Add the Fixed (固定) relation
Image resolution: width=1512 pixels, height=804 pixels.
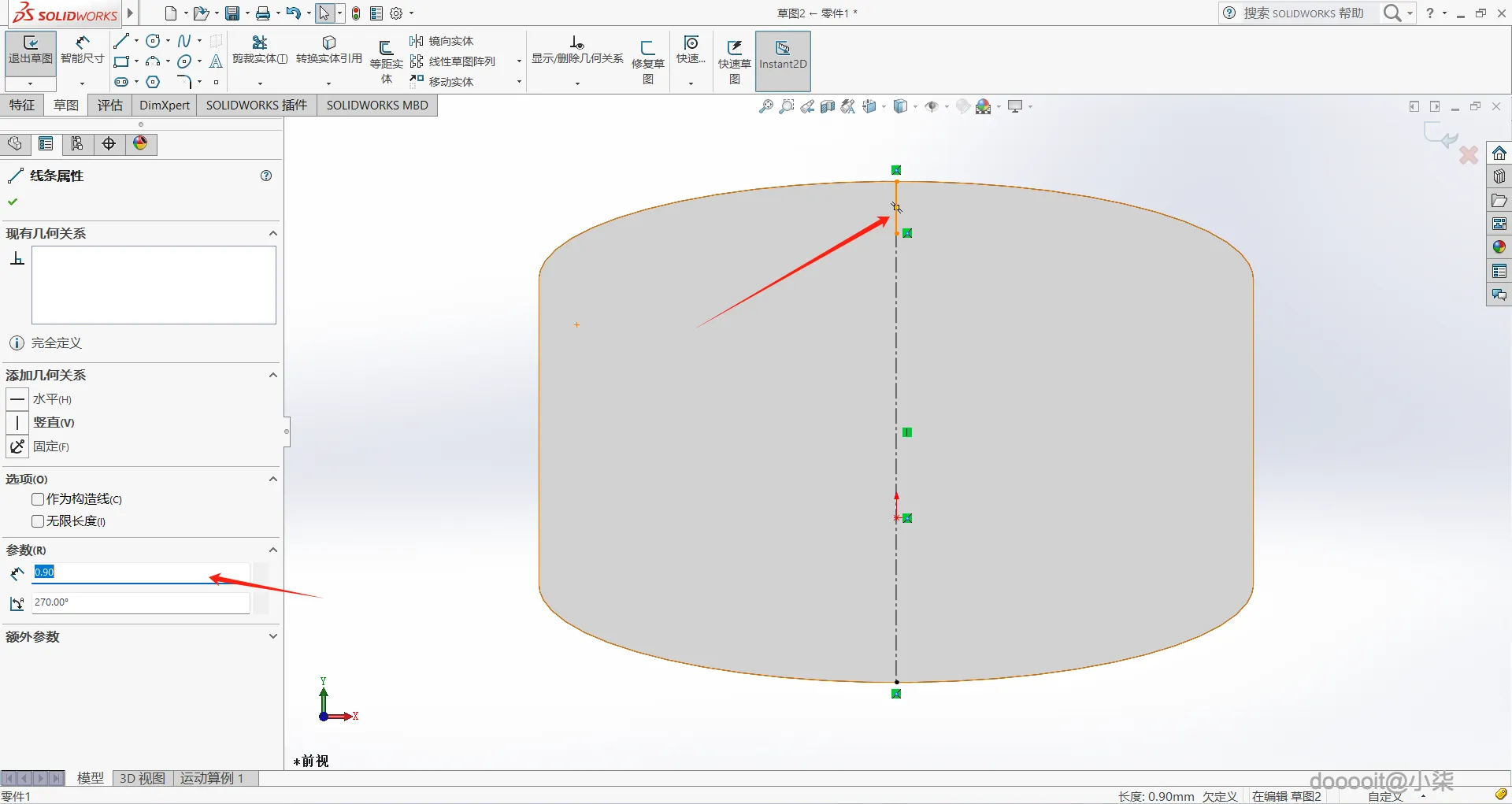click(17, 446)
